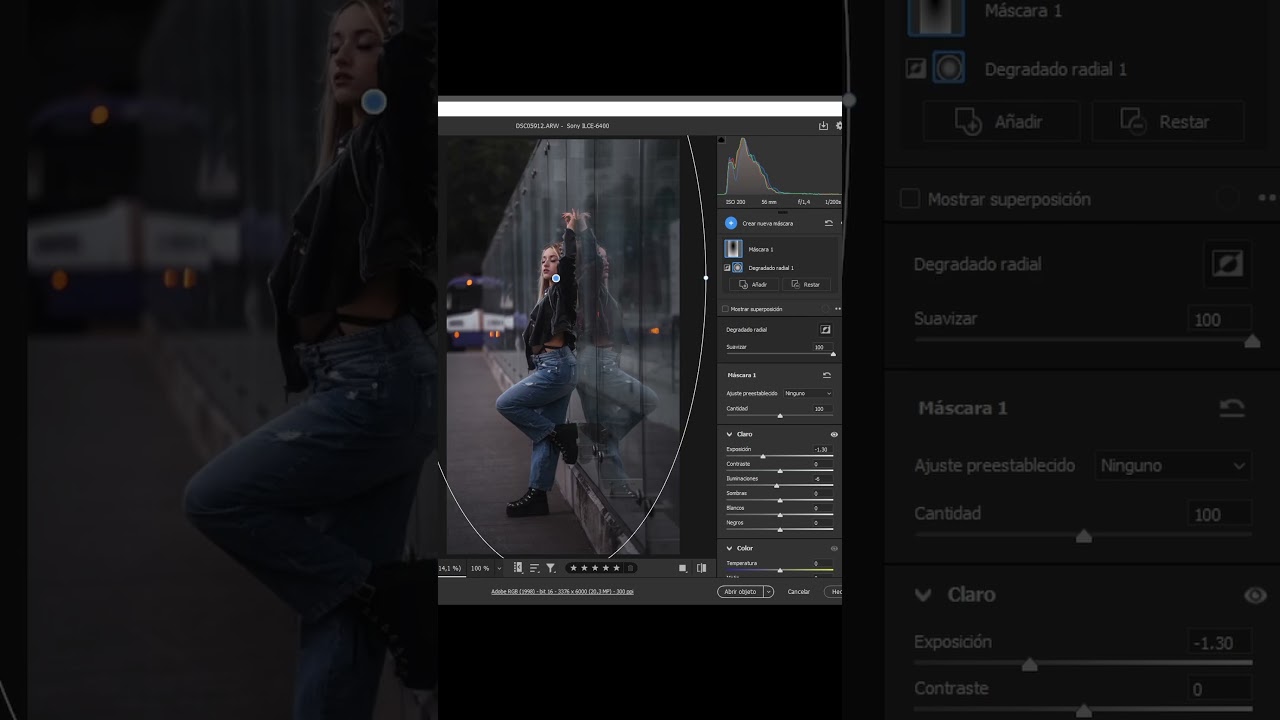This screenshot has width=1280, height=720.
Task: Click the invert button in the Degradado radial row
Action: [826, 329]
